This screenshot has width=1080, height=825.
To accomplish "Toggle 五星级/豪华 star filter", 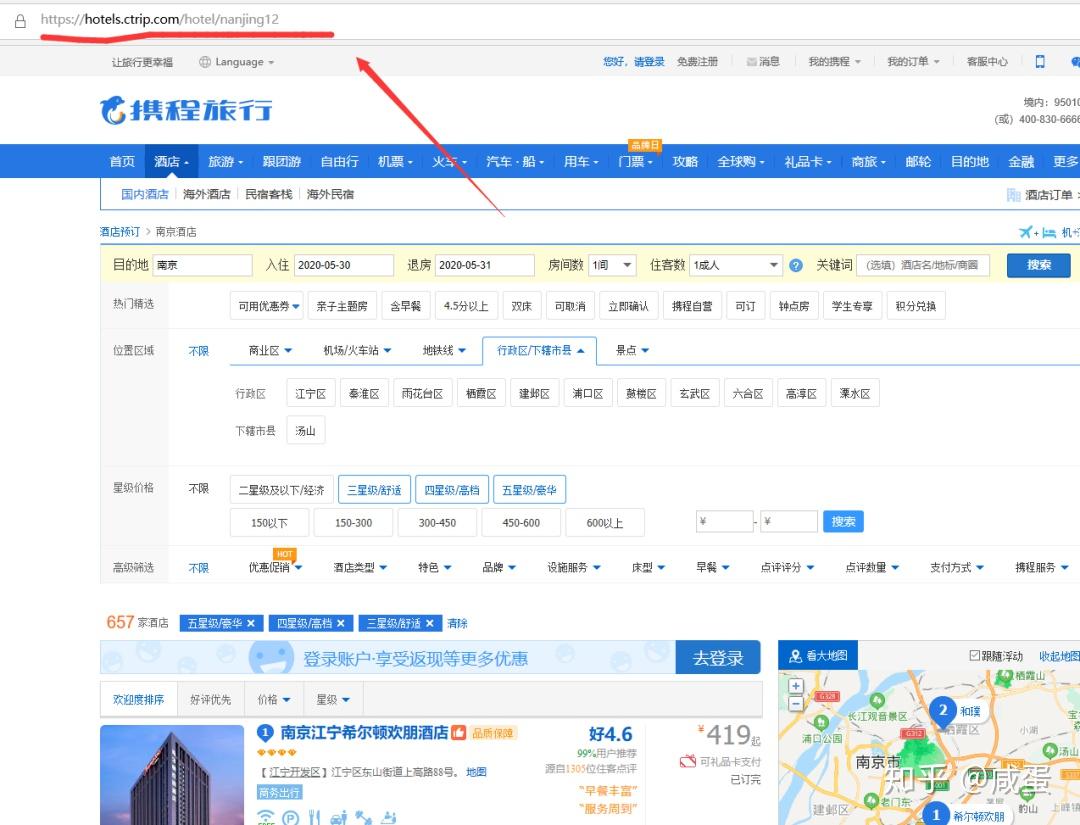I will tap(529, 490).
